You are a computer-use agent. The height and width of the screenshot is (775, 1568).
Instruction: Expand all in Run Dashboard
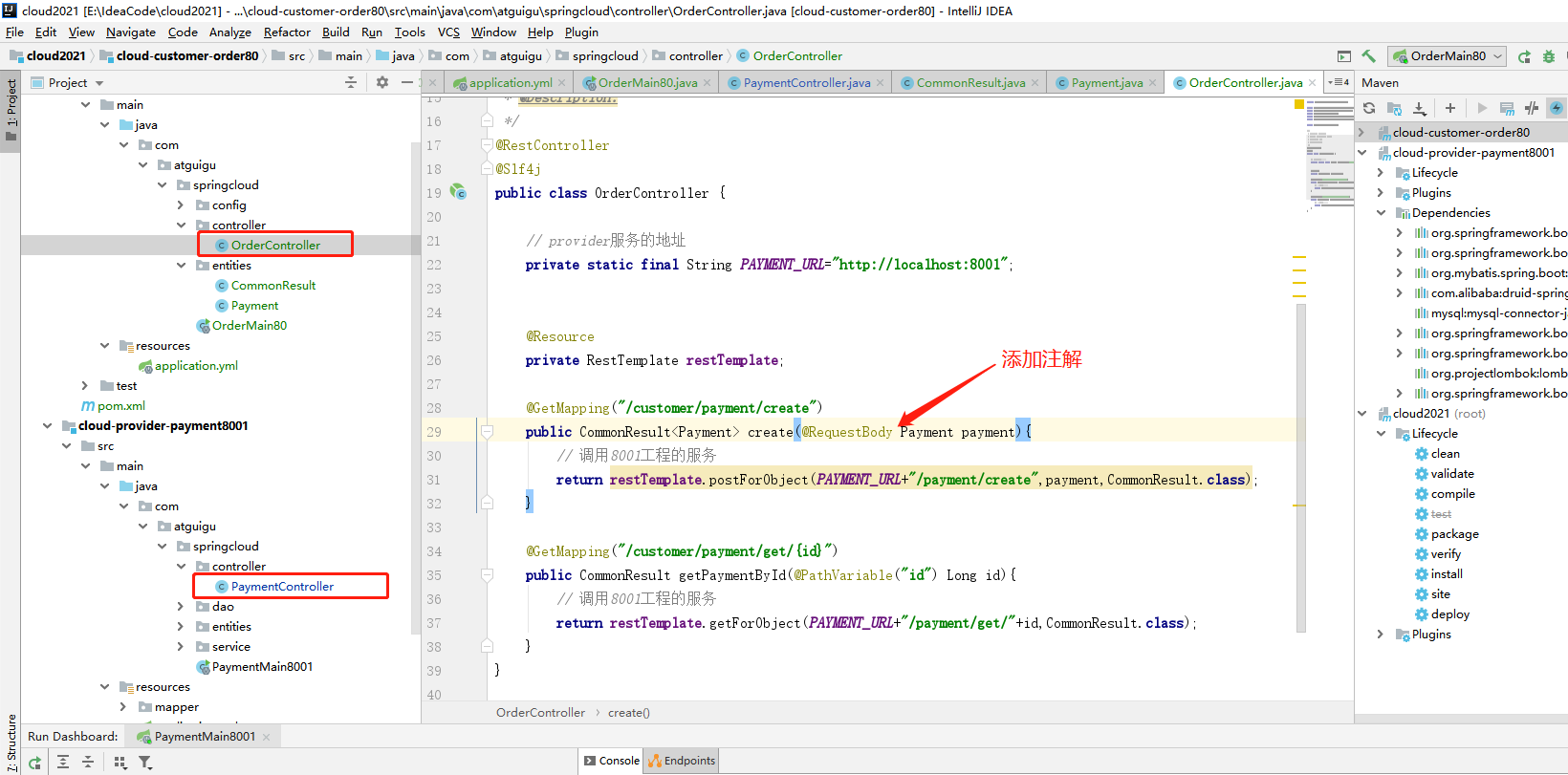point(63,763)
